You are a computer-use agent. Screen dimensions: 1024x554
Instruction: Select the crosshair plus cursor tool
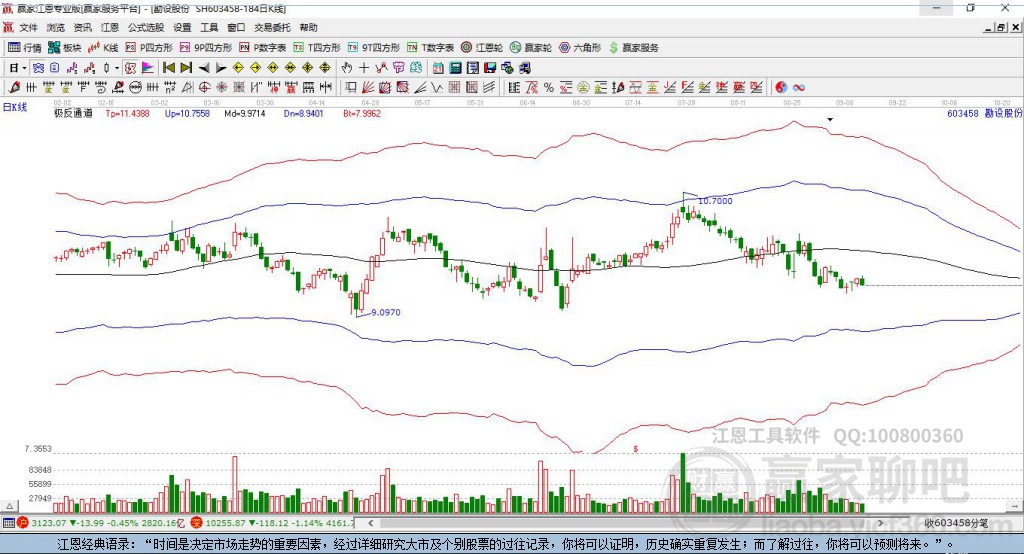click(364, 68)
